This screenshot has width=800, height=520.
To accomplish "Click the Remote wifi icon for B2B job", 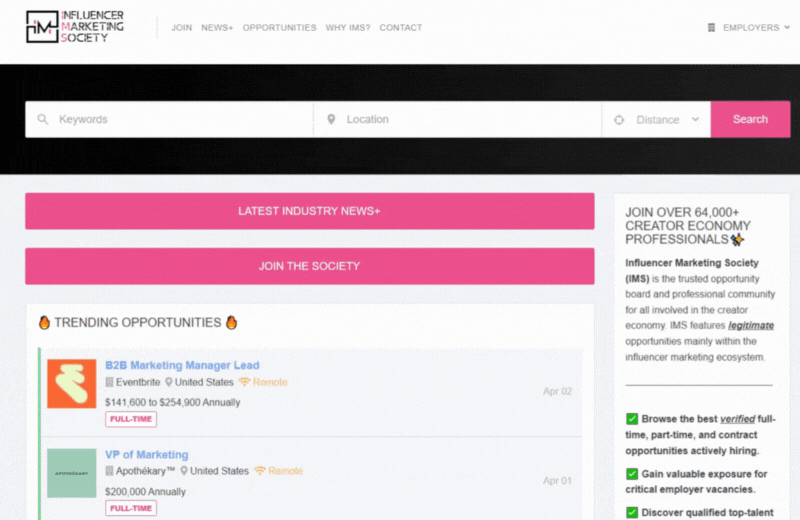I will tap(245, 383).
